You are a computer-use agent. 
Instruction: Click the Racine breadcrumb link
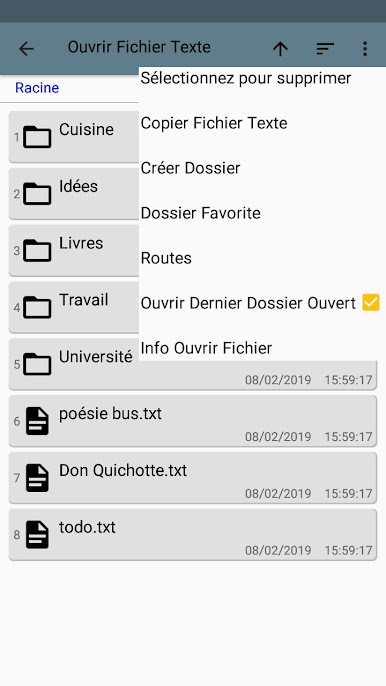tap(37, 88)
